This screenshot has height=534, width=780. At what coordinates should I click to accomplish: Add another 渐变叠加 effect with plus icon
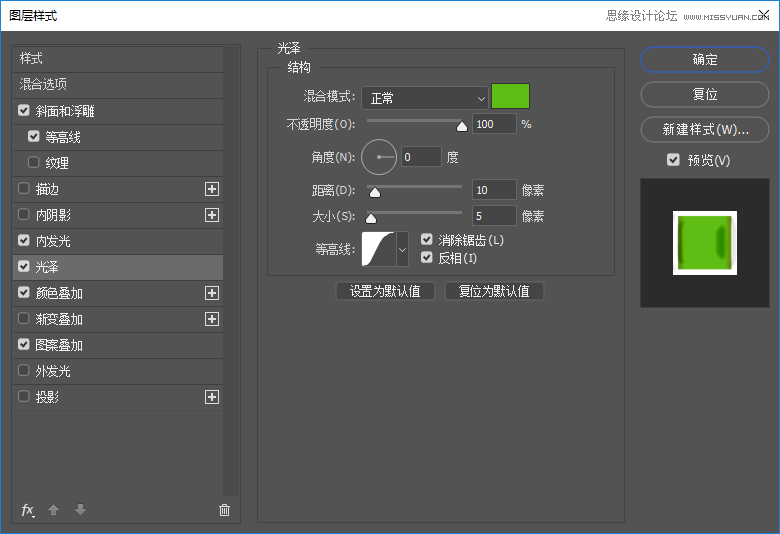coord(212,319)
